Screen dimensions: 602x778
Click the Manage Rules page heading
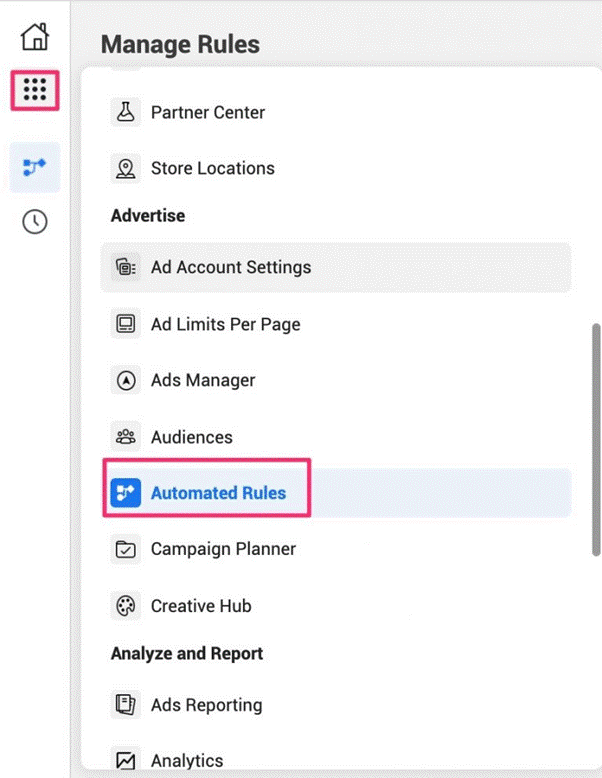click(x=180, y=44)
